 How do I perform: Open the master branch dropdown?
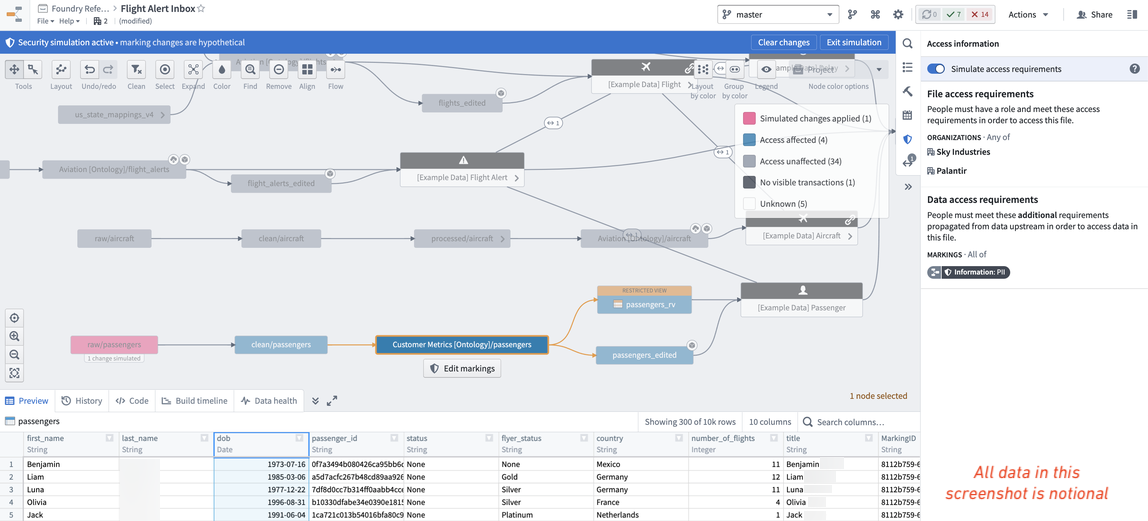pos(778,15)
